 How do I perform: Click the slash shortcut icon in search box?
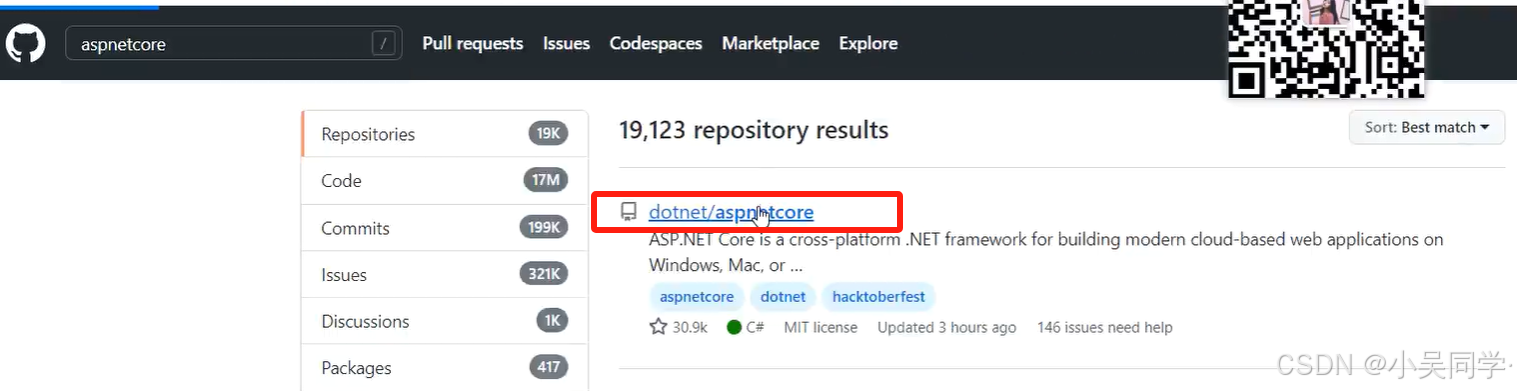[x=382, y=43]
